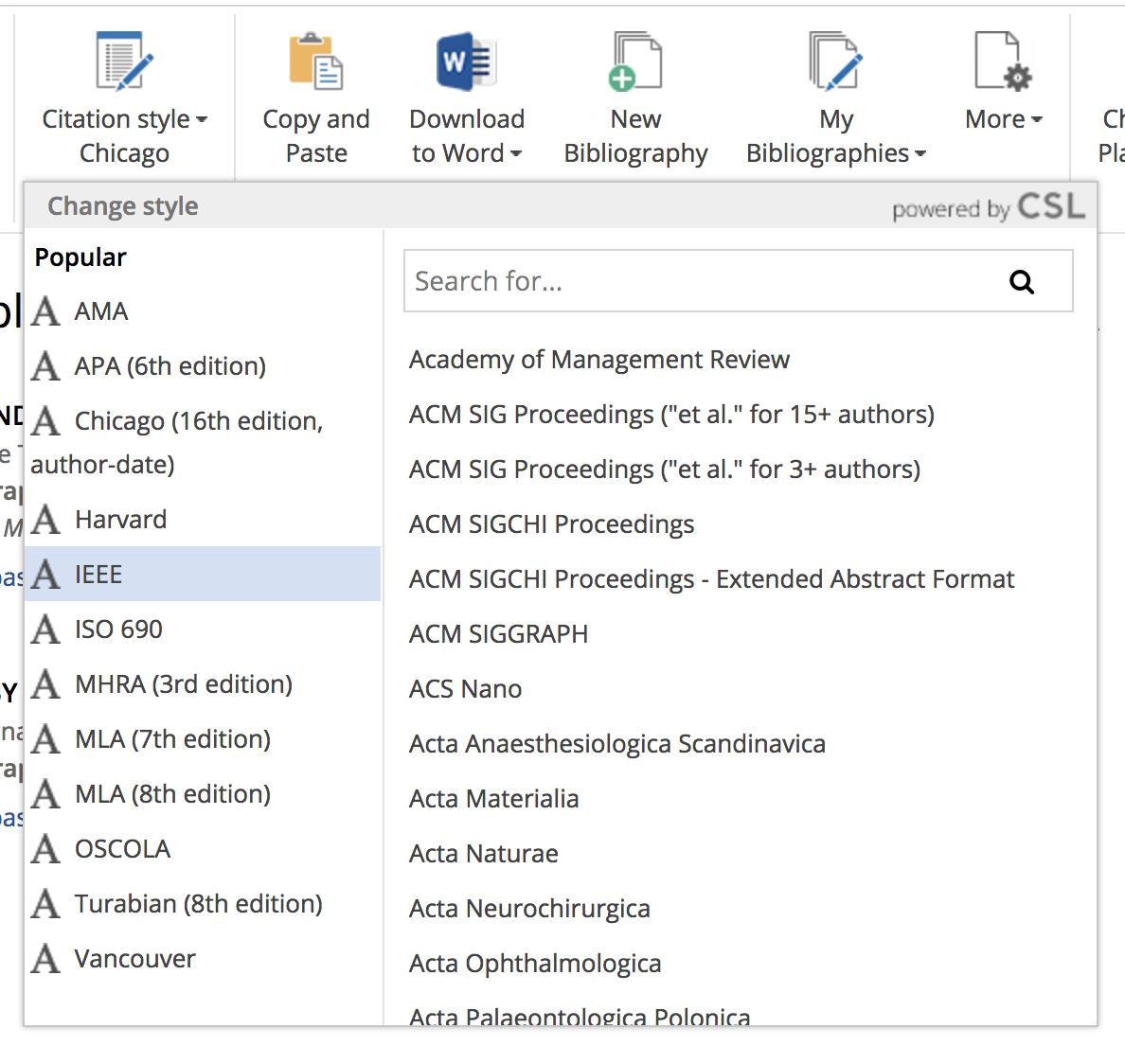Open the Citation style icon
The width and height of the screenshot is (1125, 1064).
[x=124, y=61]
